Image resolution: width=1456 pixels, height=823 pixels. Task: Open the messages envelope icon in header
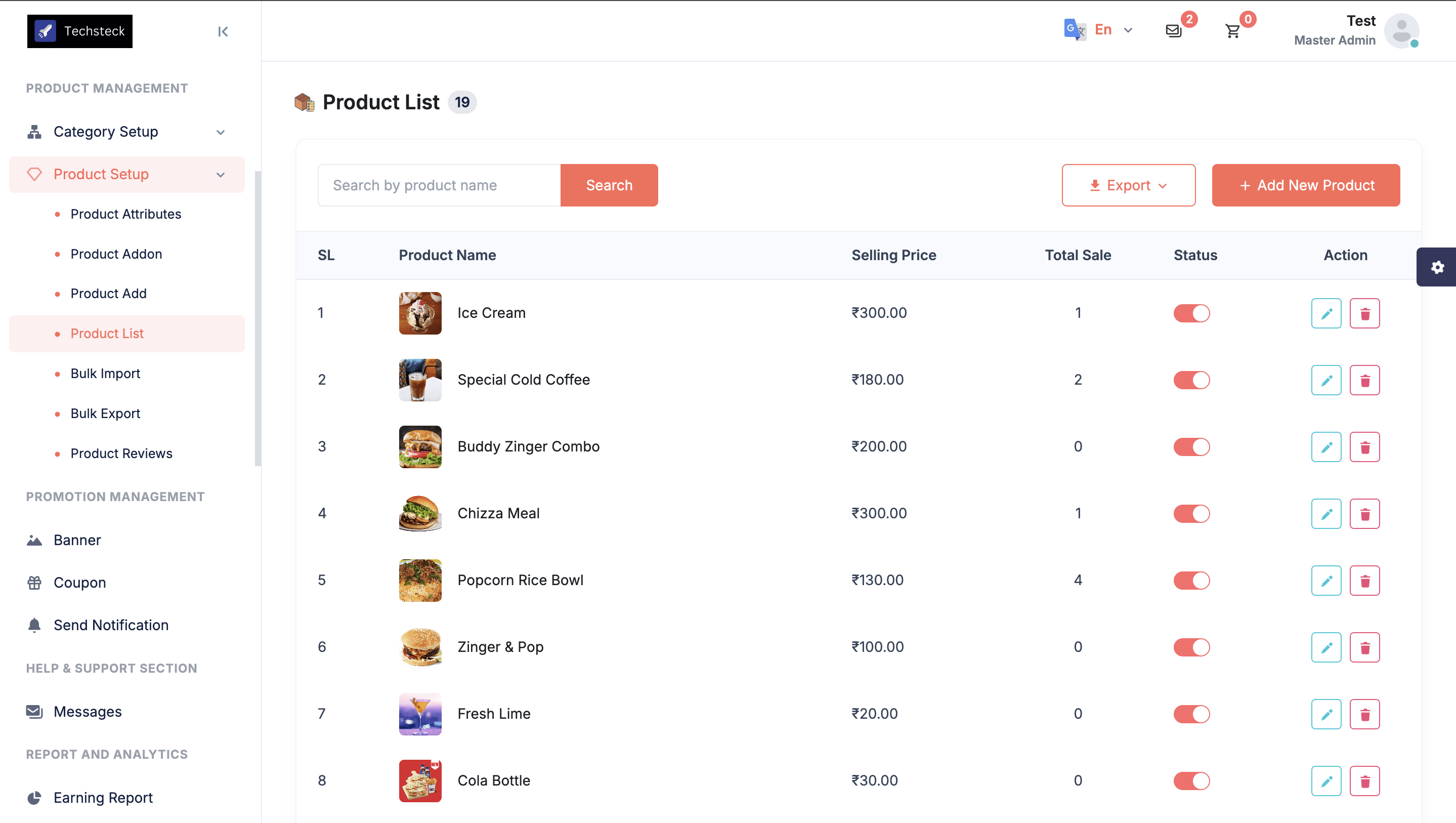point(1173,30)
